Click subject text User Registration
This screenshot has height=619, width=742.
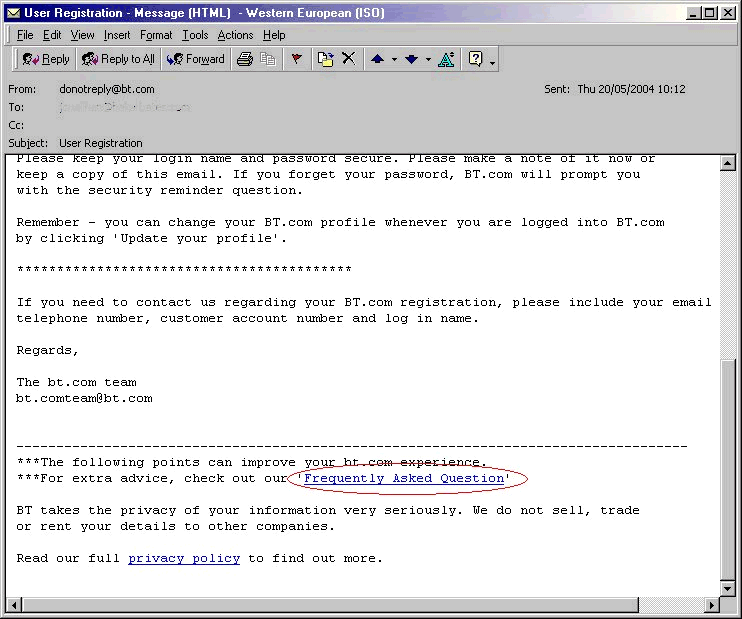(100, 143)
